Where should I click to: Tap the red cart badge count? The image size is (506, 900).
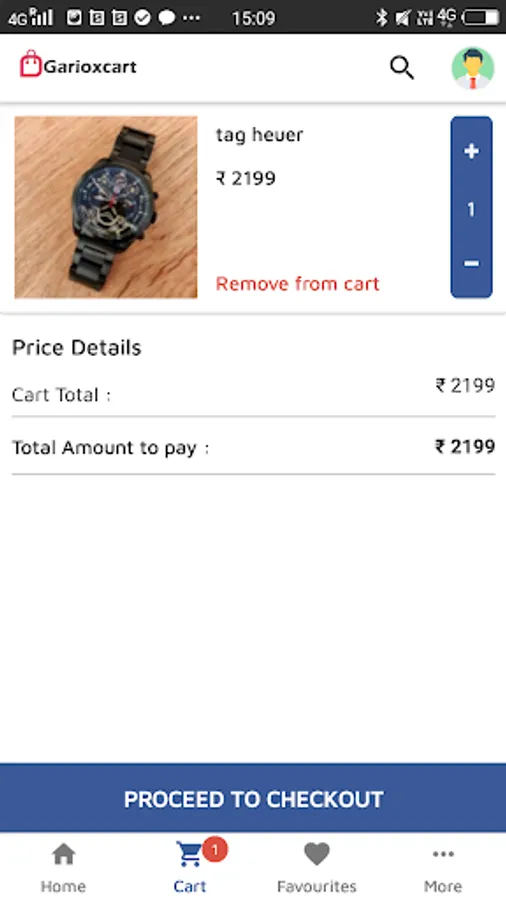tap(215, 849)
